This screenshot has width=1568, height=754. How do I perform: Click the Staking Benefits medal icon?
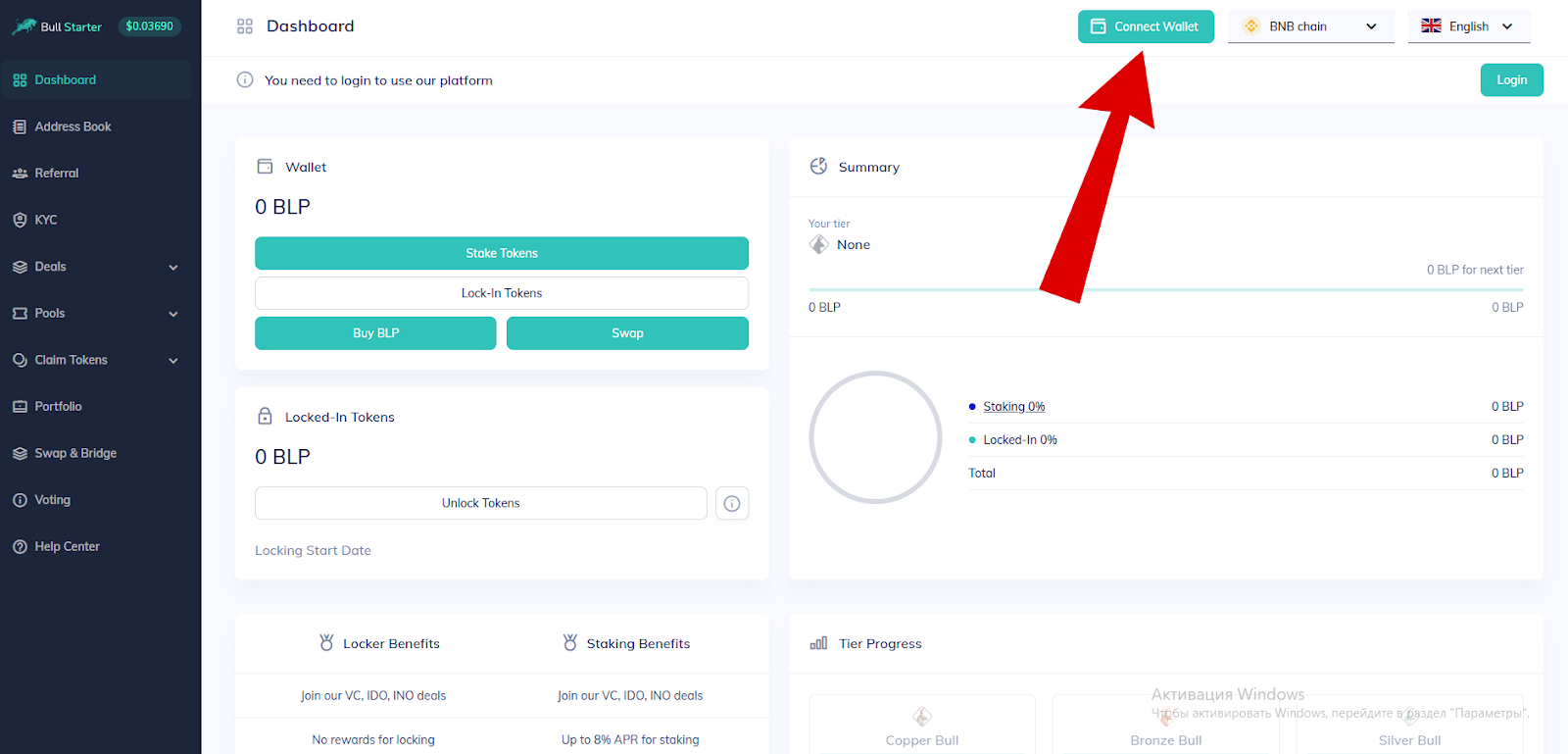coord(570,643)
